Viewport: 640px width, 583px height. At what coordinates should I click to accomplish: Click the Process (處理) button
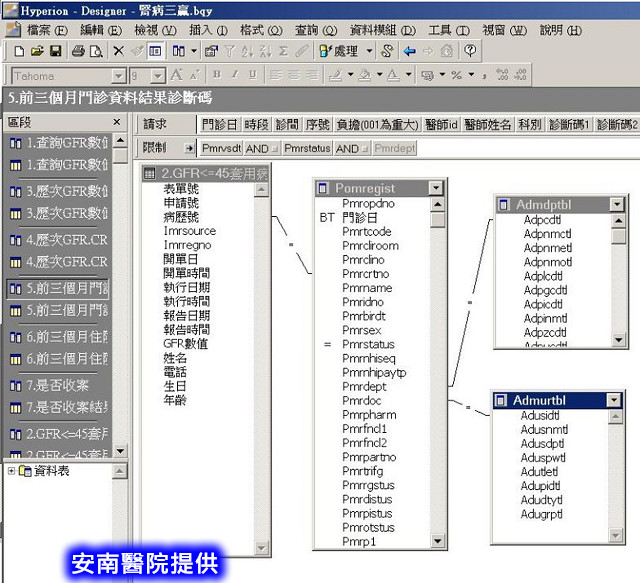[x=340, y=51]
